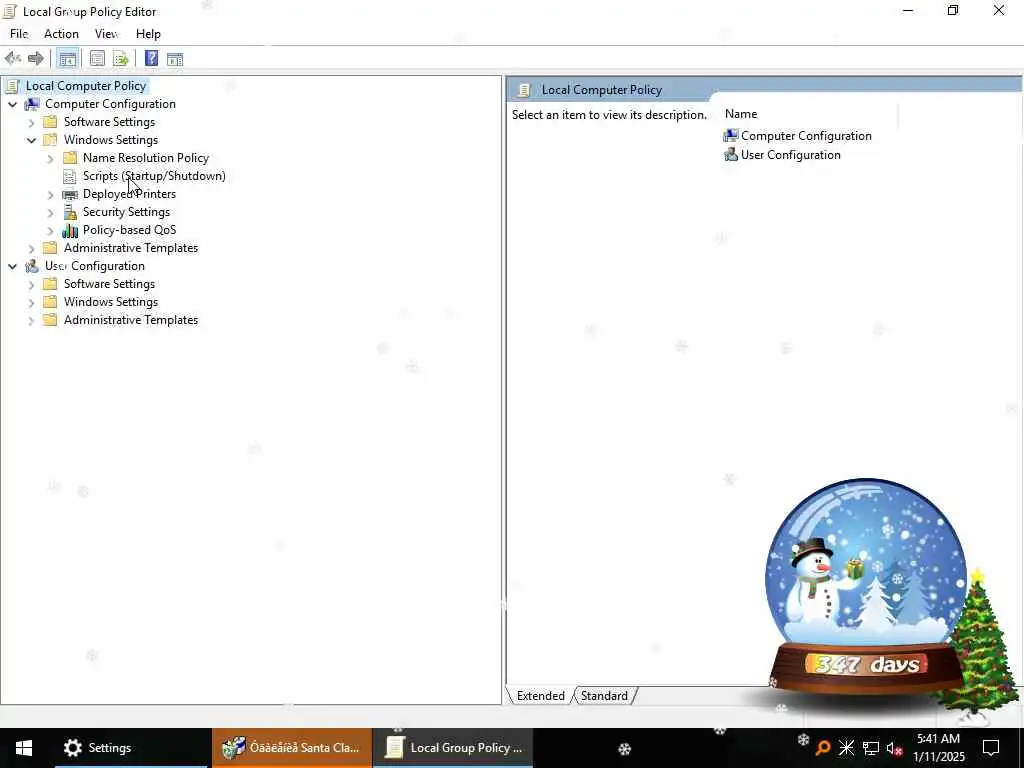Expand Administrative Templates under Computer Configuration

coord(31,248)
